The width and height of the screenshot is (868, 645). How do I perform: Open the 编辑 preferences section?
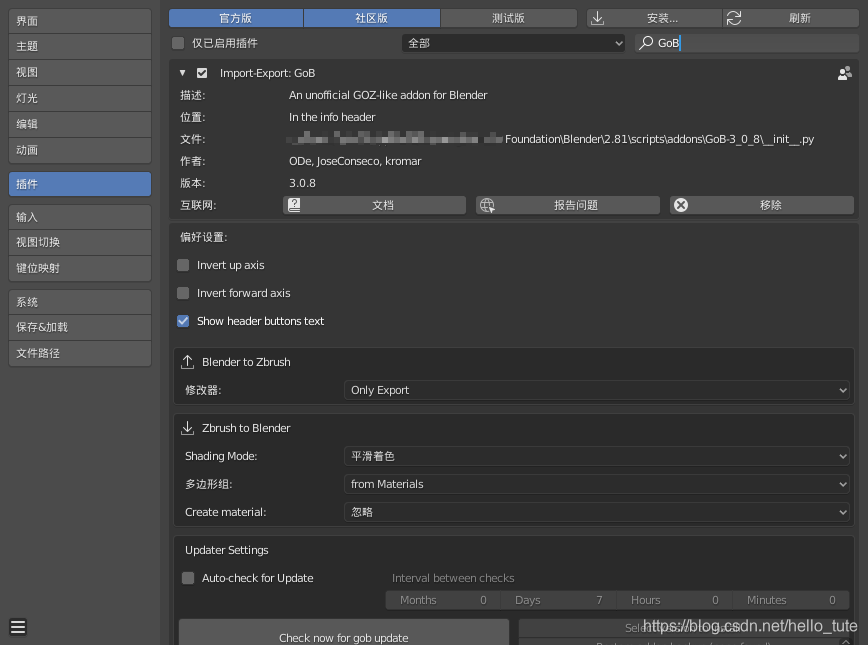coord(80,124)
